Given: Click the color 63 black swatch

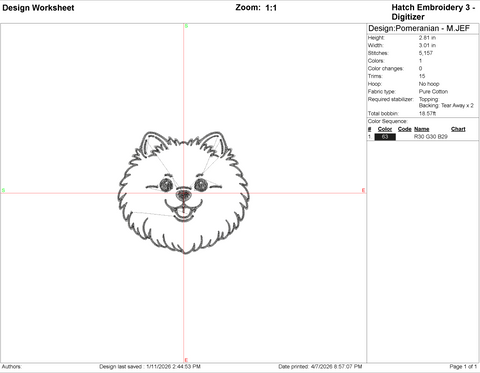Looking at the screenshot, I should tap(385, 137).
